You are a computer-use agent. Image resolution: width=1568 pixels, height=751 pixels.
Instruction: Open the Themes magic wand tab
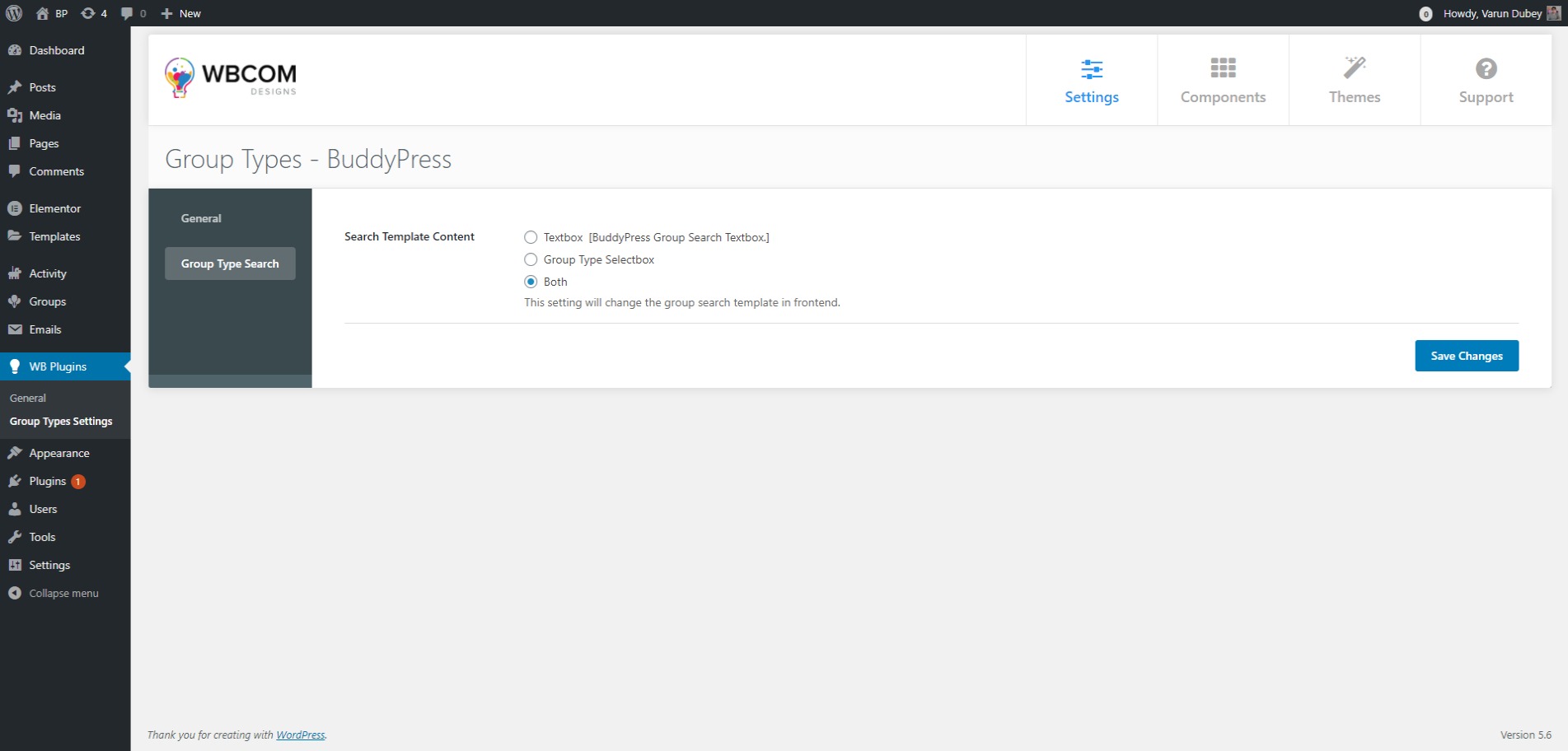(1355, 81)
